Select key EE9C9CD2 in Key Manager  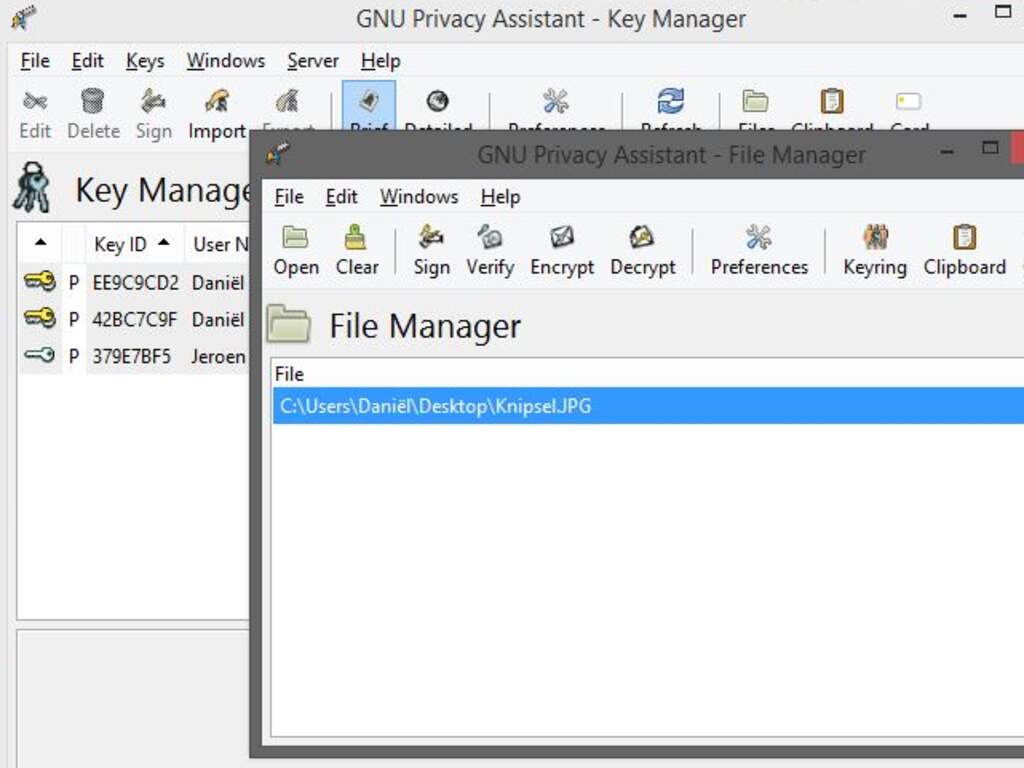coord(135,283)
